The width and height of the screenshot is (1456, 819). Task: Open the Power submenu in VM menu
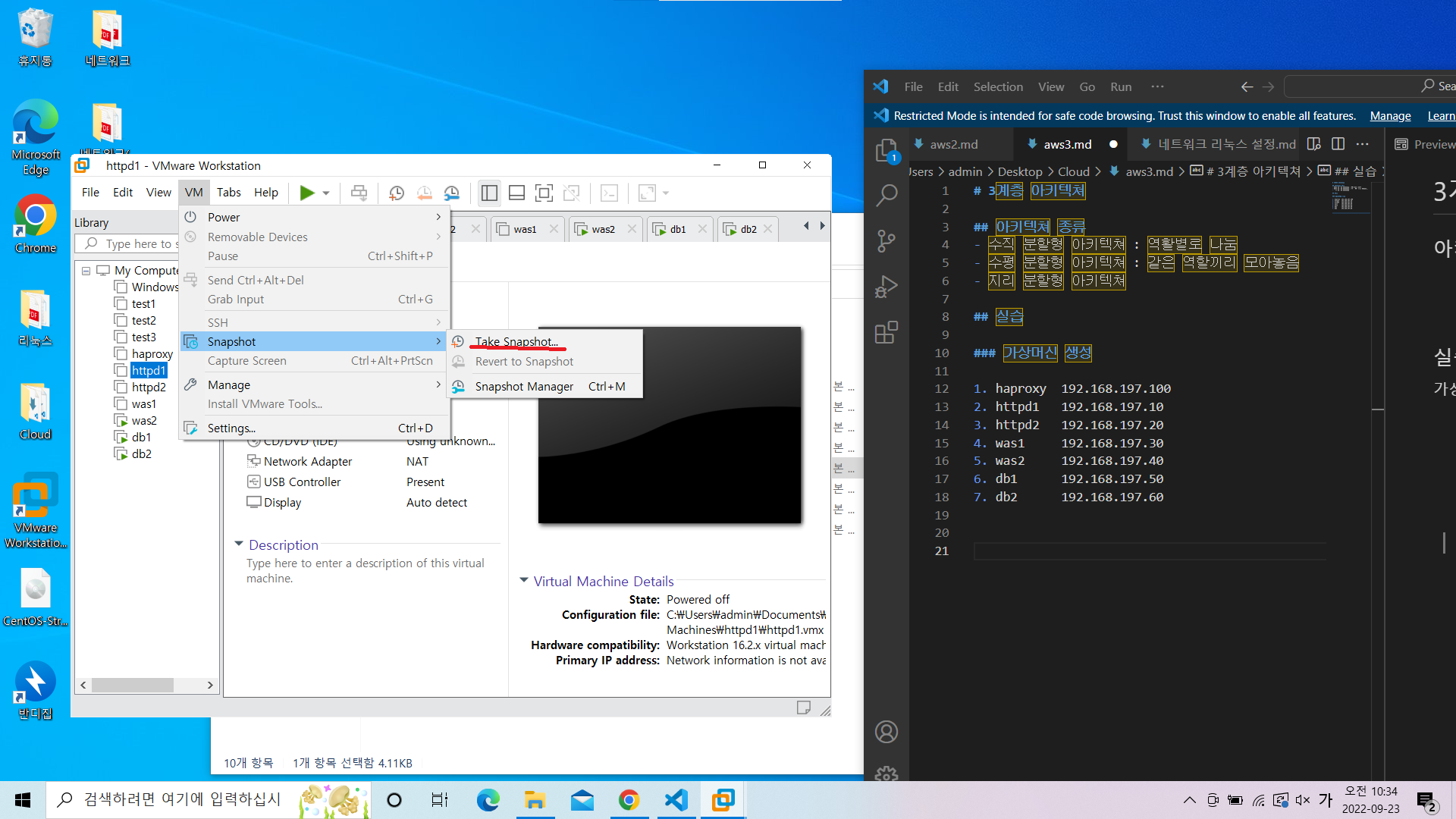point(314,218)
